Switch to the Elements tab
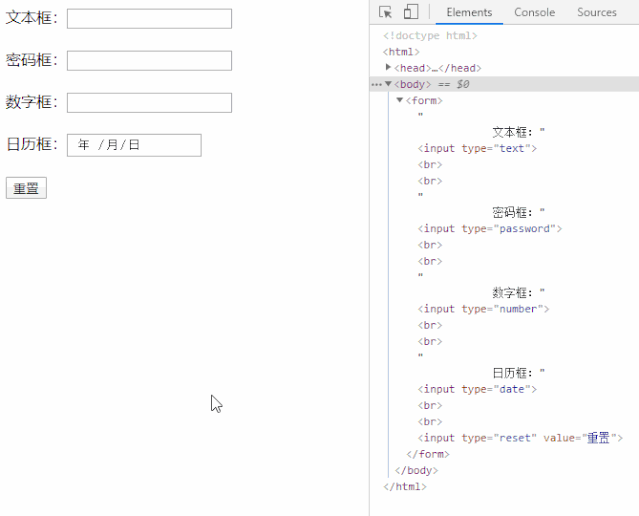Viewport: 639px width, 516px height. (x=469, y=12)
